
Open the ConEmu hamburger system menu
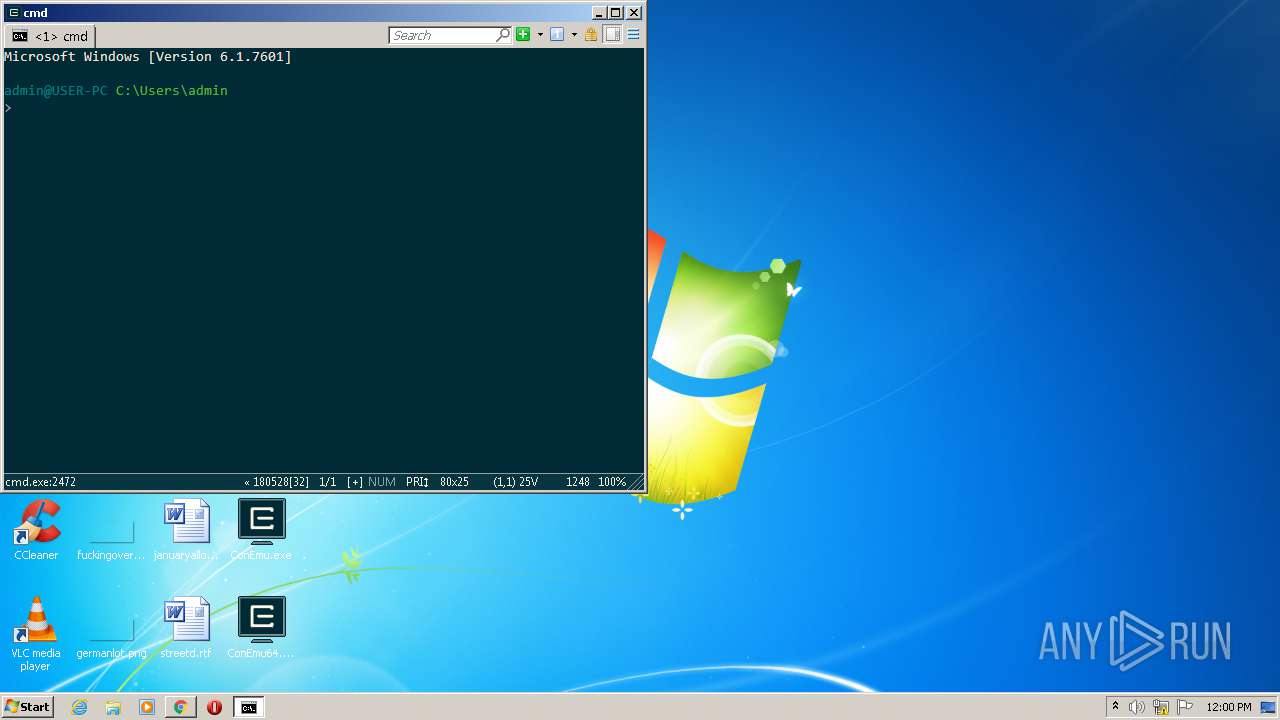pos(633,34)
